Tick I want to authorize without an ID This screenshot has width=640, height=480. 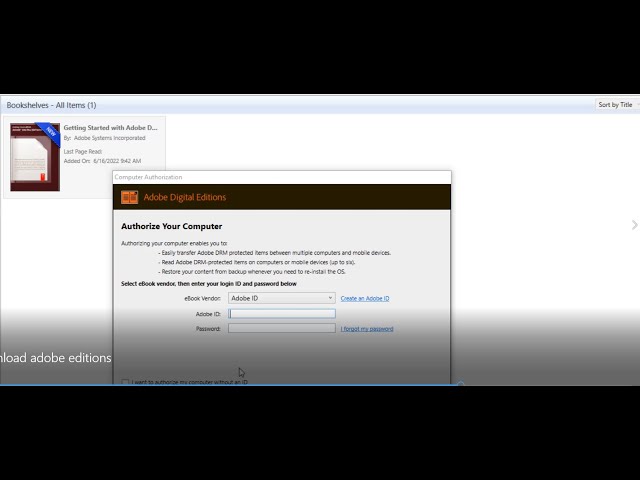[x=125, y=382]
